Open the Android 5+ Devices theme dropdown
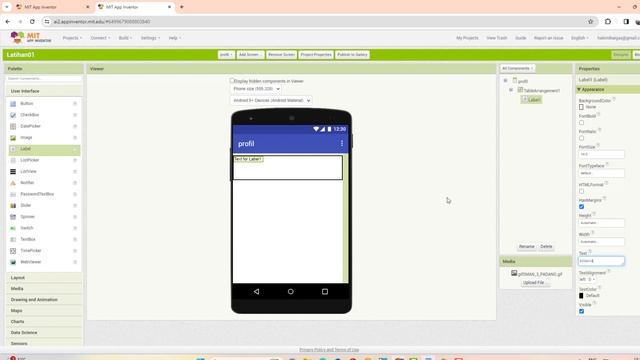Image resolution: width=640 pixels, height=360 pixels. tap(271, 100)
